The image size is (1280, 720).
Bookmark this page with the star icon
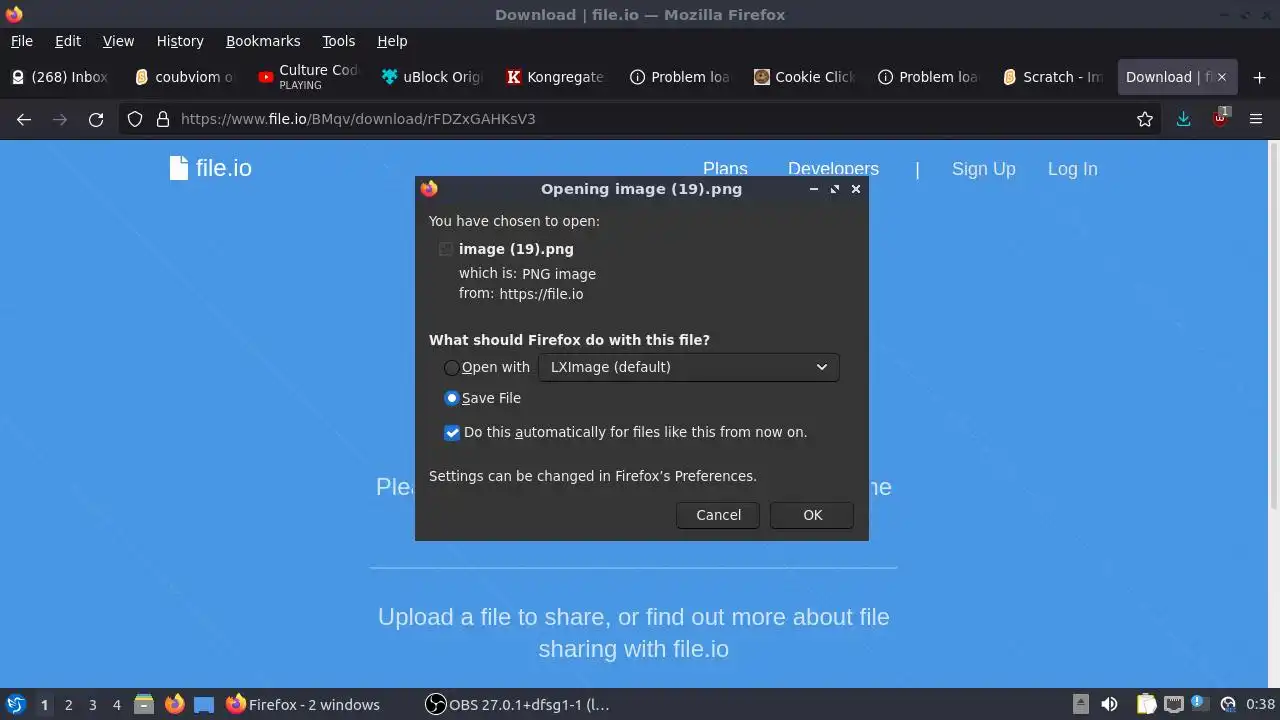1145,119
